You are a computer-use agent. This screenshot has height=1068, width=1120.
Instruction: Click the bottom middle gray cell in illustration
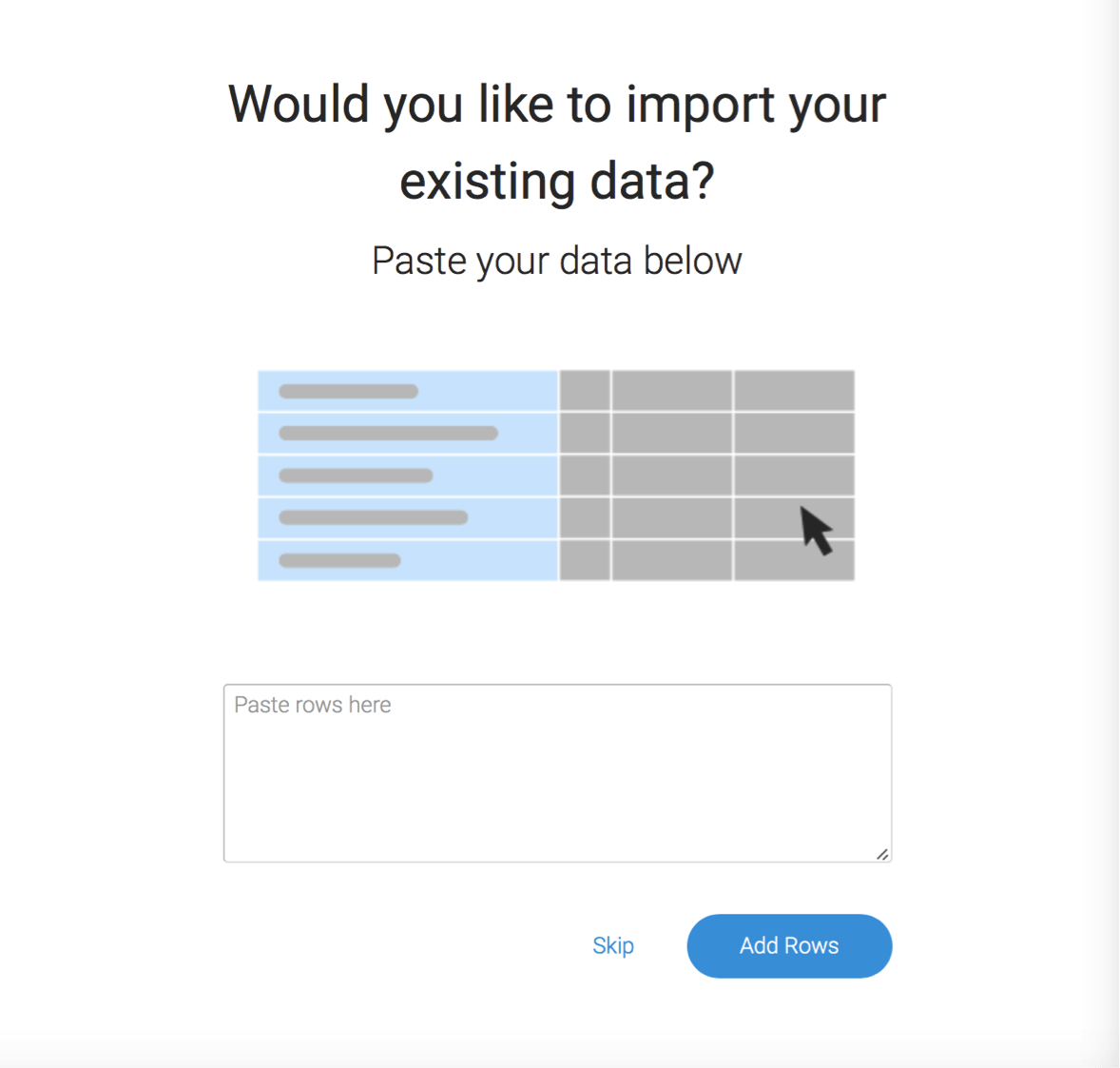(672, 560)
